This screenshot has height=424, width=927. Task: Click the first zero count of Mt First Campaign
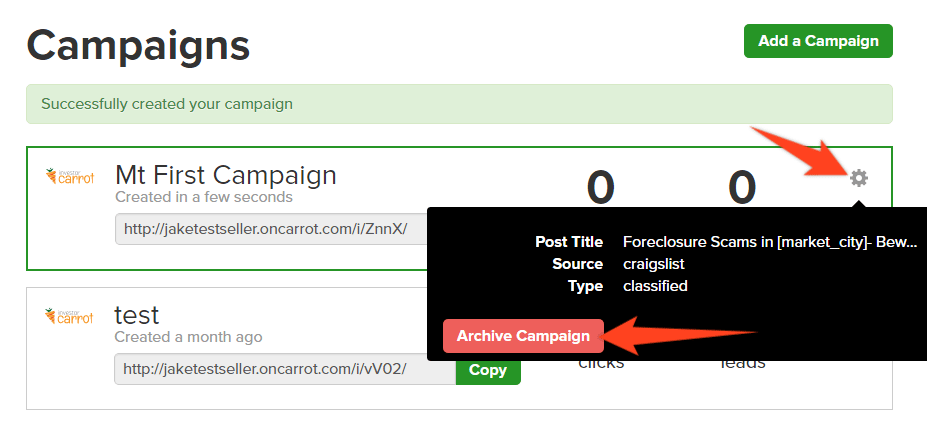(x=601, y=187)
